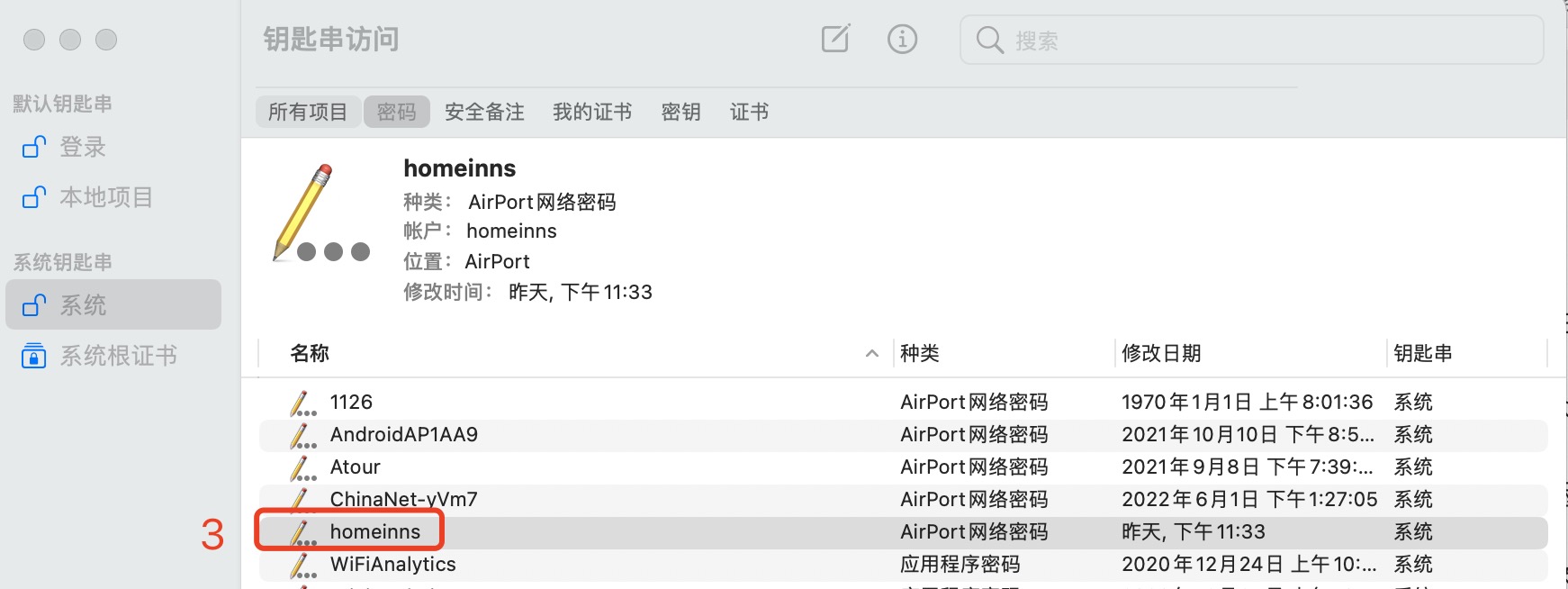This screenshot has width=1568, height=589.
Task: Switch to the 所有项目 tab
Action: click(308, 112)
